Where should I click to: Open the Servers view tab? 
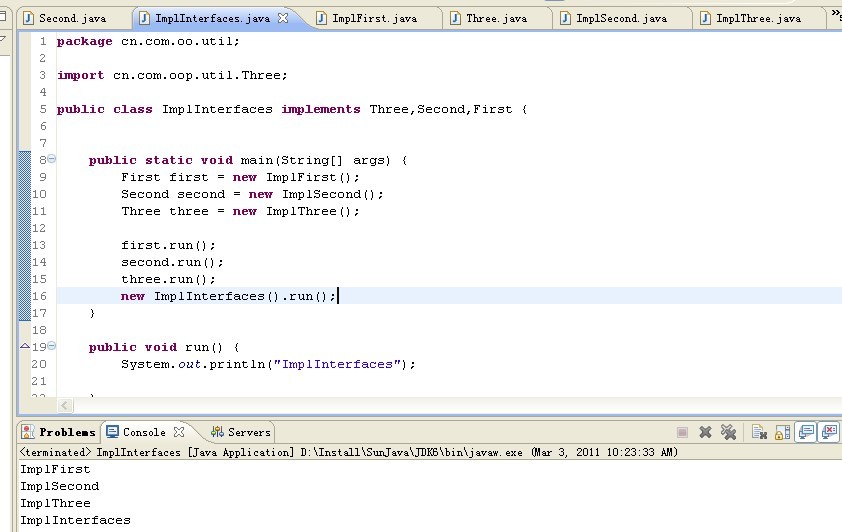coord(241,432)
